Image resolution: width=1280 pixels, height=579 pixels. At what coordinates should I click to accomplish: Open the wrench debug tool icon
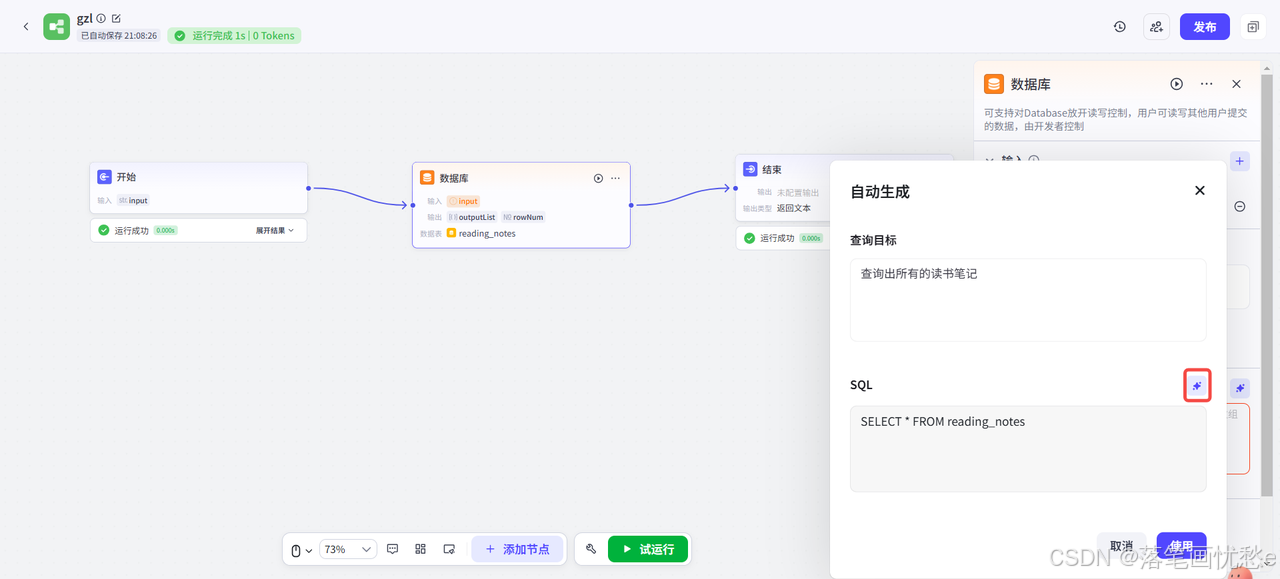click(x=591, y=549)
